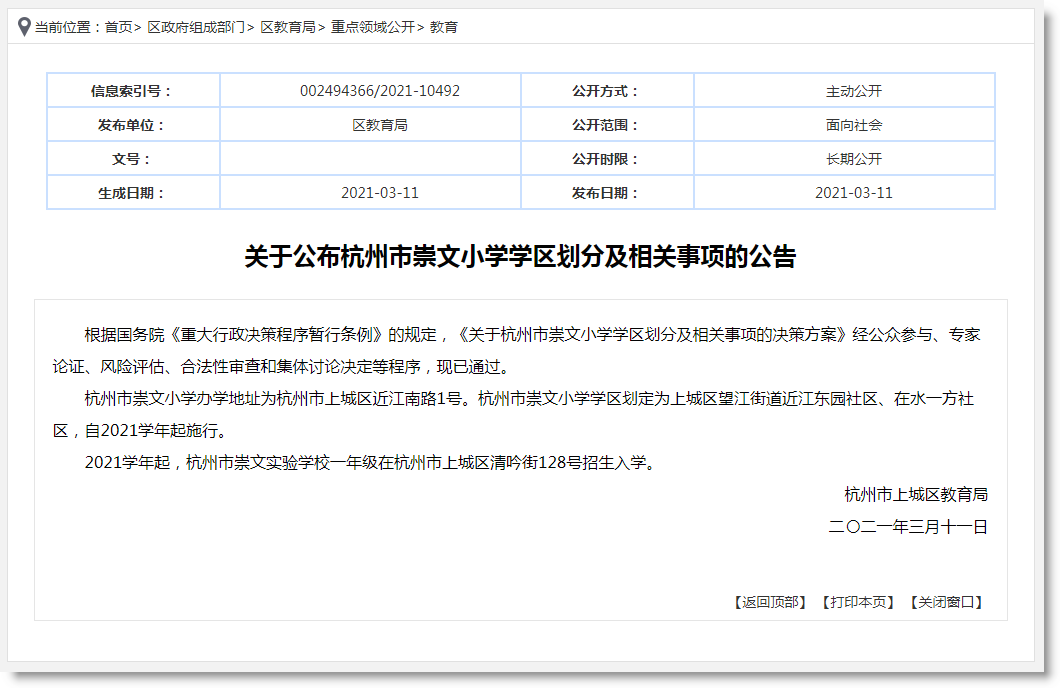Viewport: 1060px width, 688px height.
Task: Click the paragraph starting 2021学年起
Action: [x=370, y=463]
